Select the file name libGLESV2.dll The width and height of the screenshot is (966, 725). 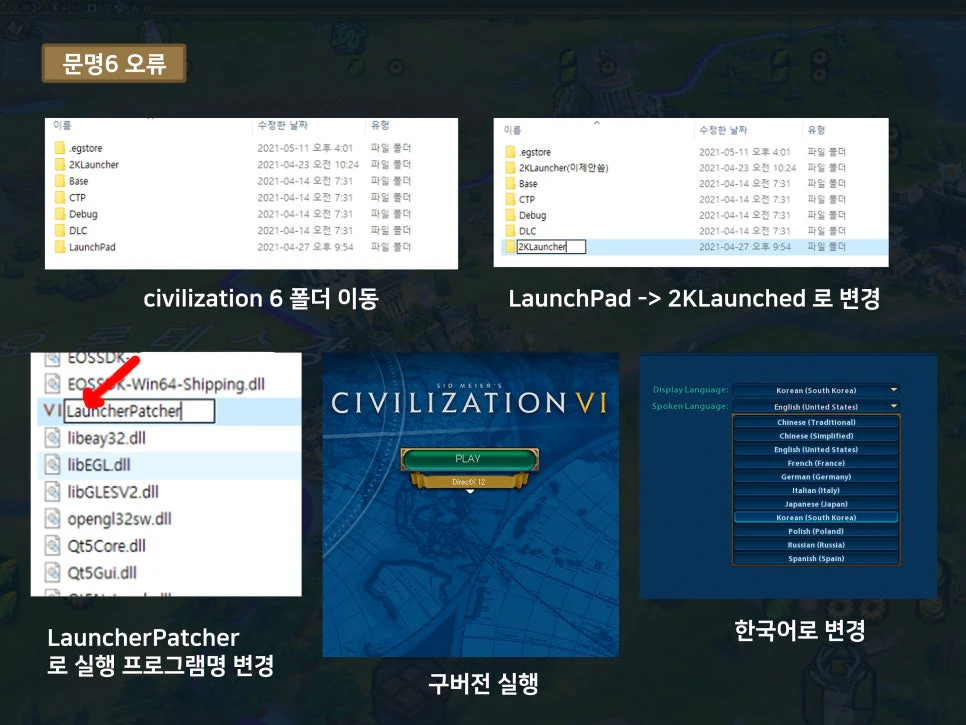113,492
